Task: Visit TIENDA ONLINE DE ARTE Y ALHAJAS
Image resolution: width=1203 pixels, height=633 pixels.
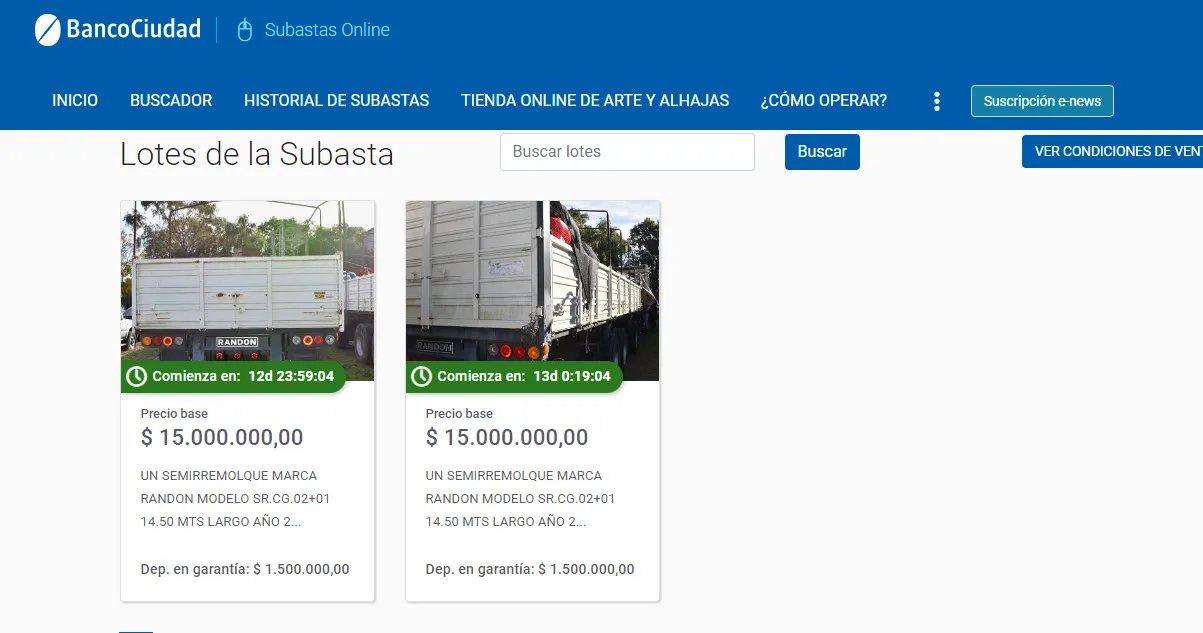Action: [595, 101]
